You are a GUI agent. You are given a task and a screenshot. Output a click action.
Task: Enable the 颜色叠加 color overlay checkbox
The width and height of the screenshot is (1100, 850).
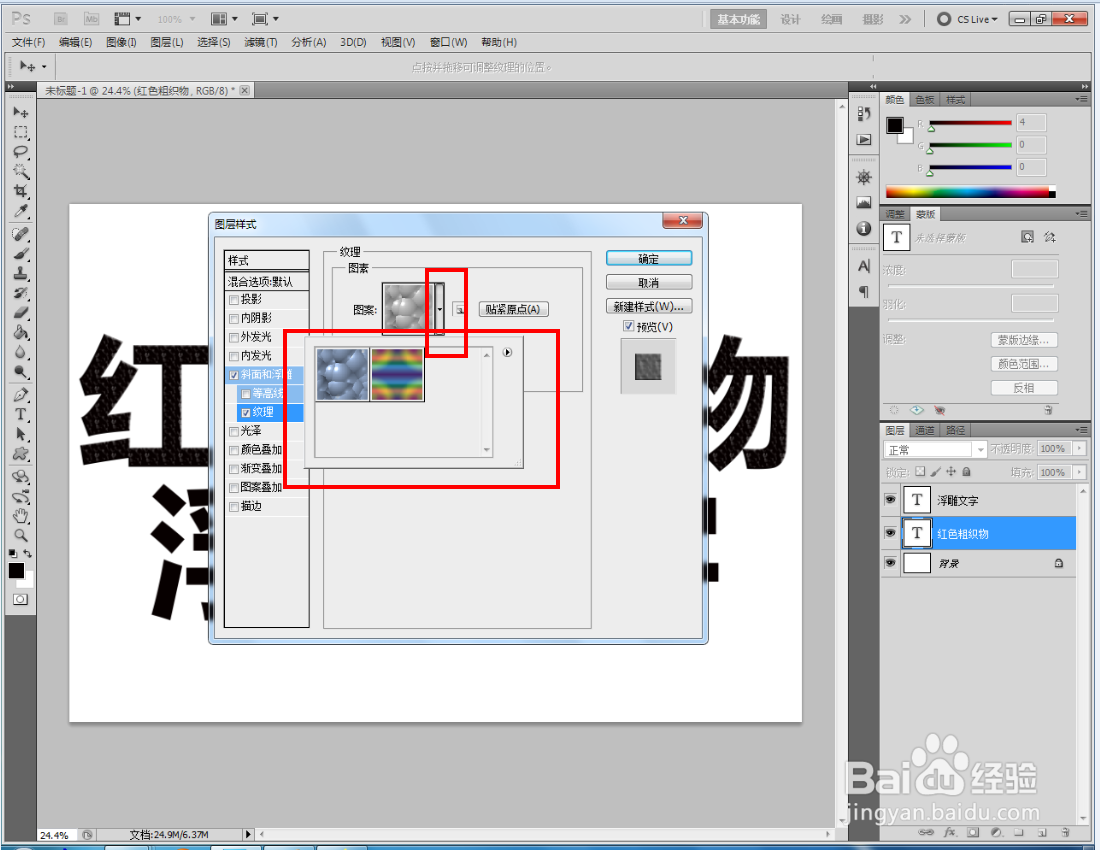[x=234, y=450]
